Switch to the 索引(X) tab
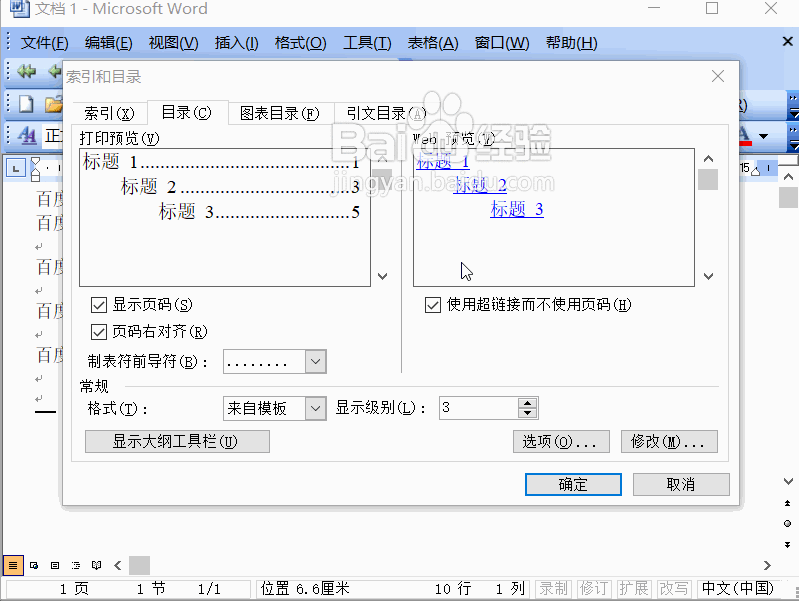The height and width of the screenshot is (601, 799). coord(109,113)
